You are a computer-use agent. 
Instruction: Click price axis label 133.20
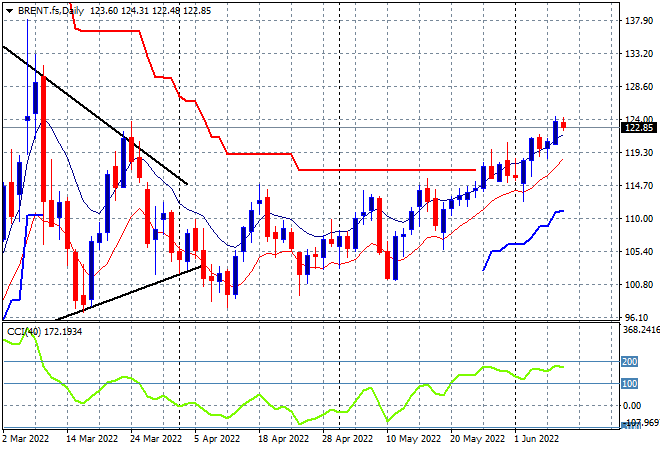(639, 53)
